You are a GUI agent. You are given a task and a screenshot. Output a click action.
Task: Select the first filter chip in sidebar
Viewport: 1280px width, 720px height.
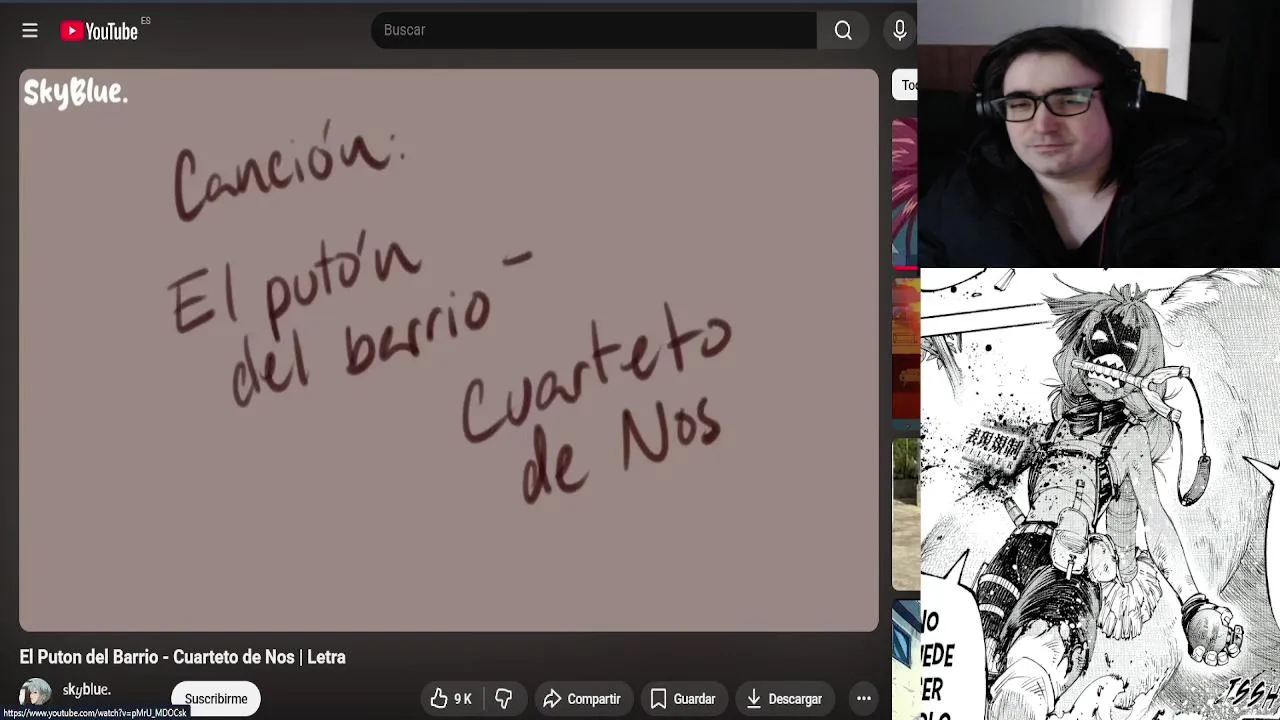tap(905, 85)
